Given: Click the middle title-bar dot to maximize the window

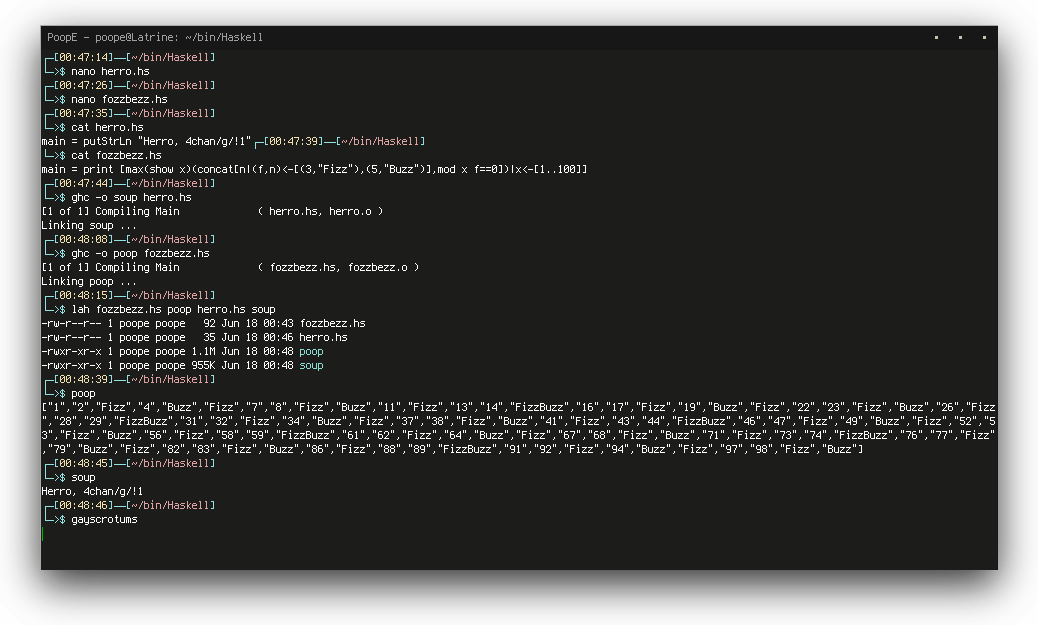Looking at the screenshot, I should pyautogui.click(x=961, y=38).
